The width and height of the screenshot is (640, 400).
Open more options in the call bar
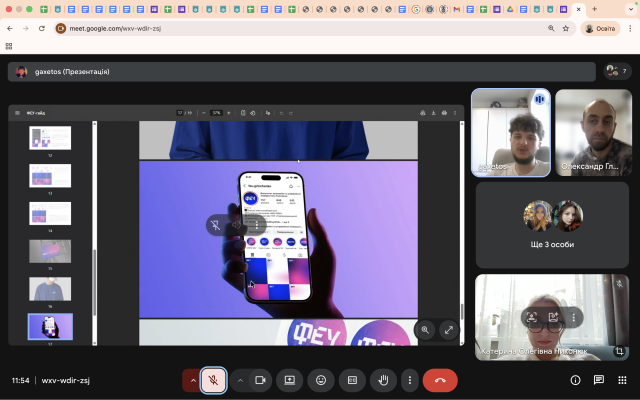[x=408, y=380]
